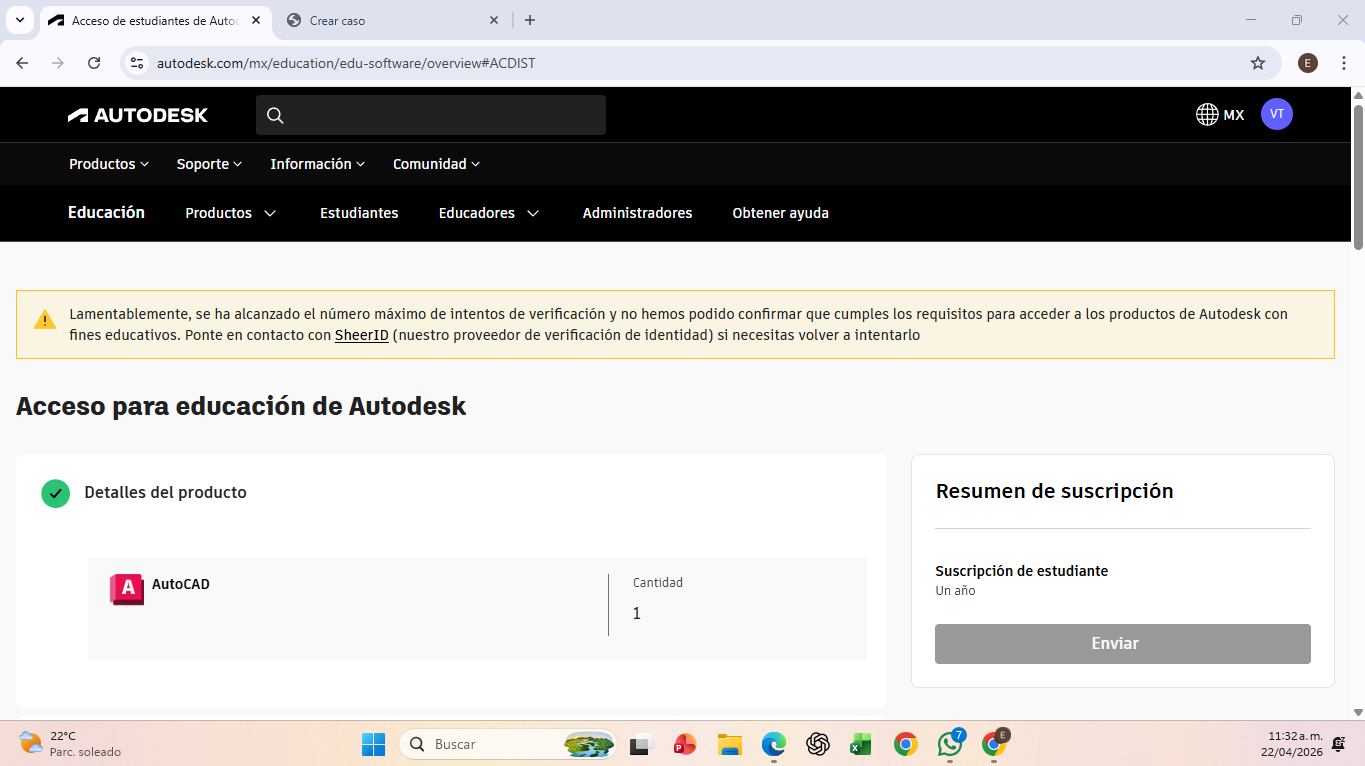1365x766 pixels.
Task: Switch to the Crear caso tab
Action: [x=392, y=20]
